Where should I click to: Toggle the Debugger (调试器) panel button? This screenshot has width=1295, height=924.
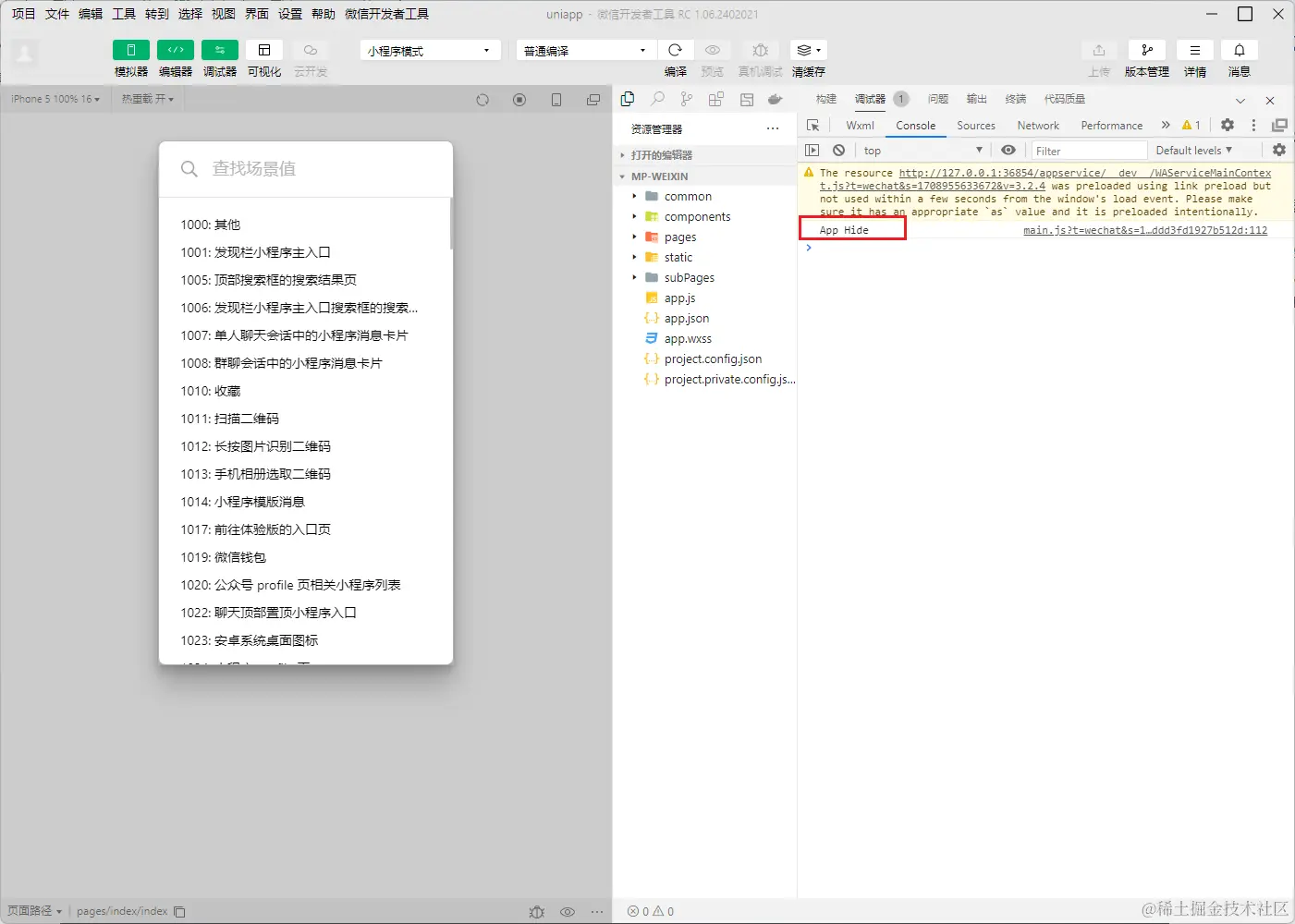point(220,50)
